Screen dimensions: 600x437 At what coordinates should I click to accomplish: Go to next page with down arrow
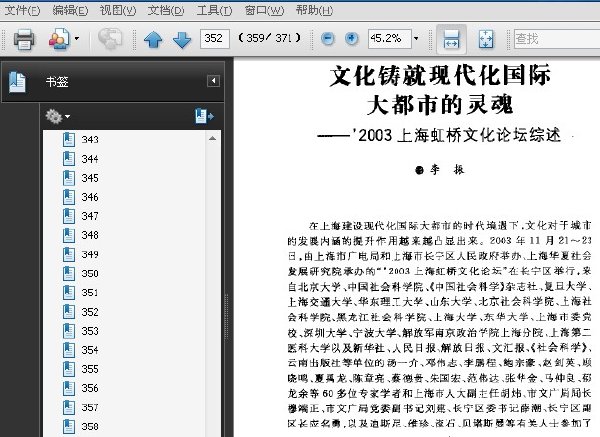pyautogui.click(x=182, y=39)
